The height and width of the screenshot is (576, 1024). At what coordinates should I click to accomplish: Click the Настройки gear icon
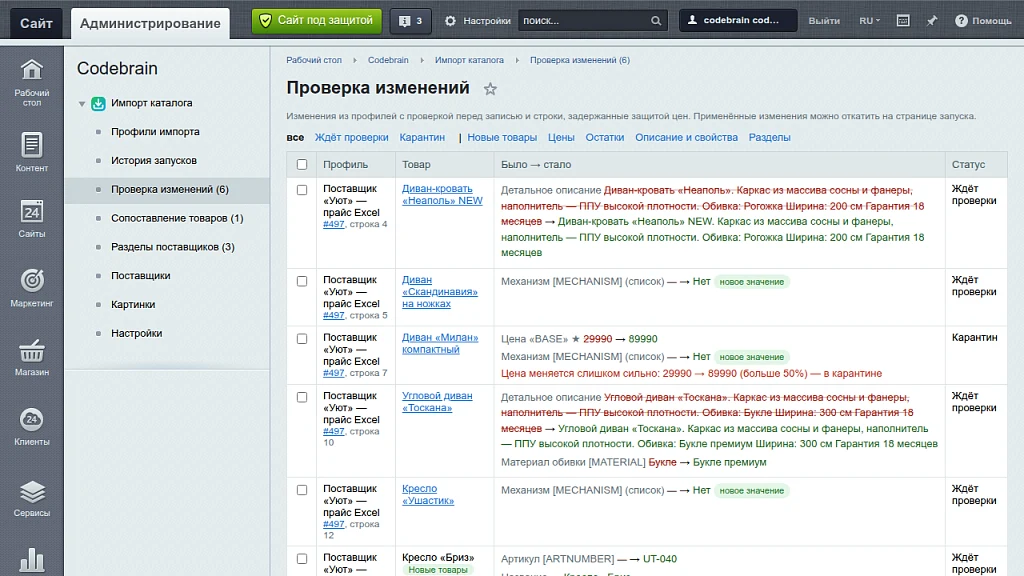(451, 21)
